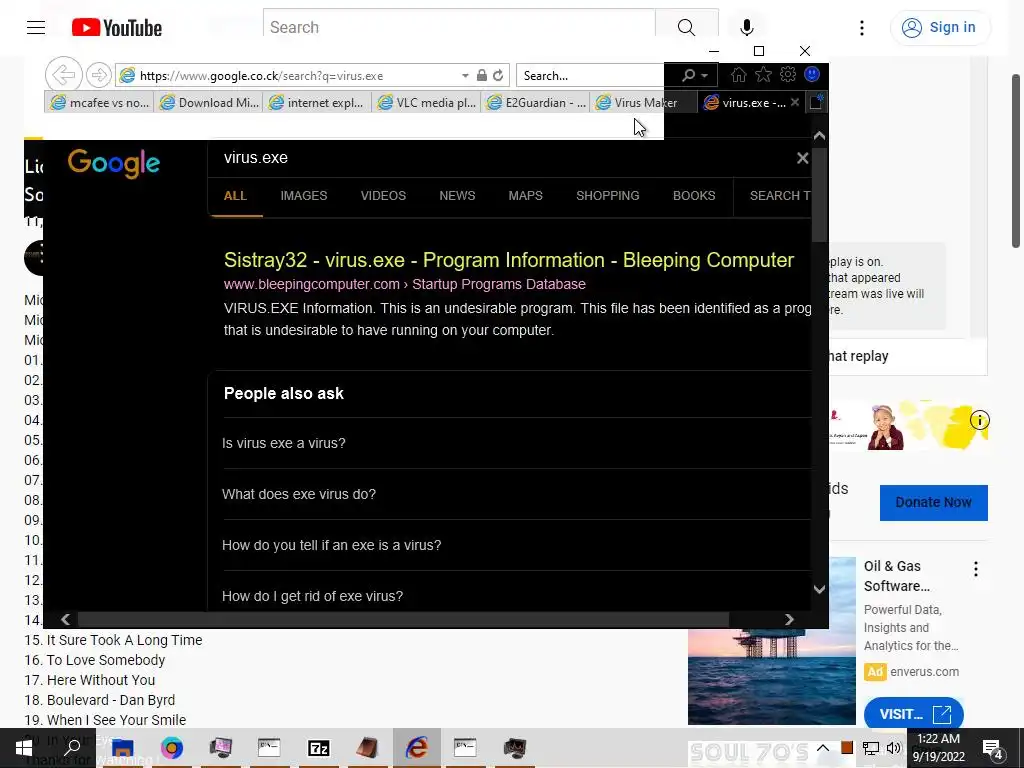Open a new Internet Explorer tab
The image size is (1024, 768).
pyautogui.click(x=816, y=103)
